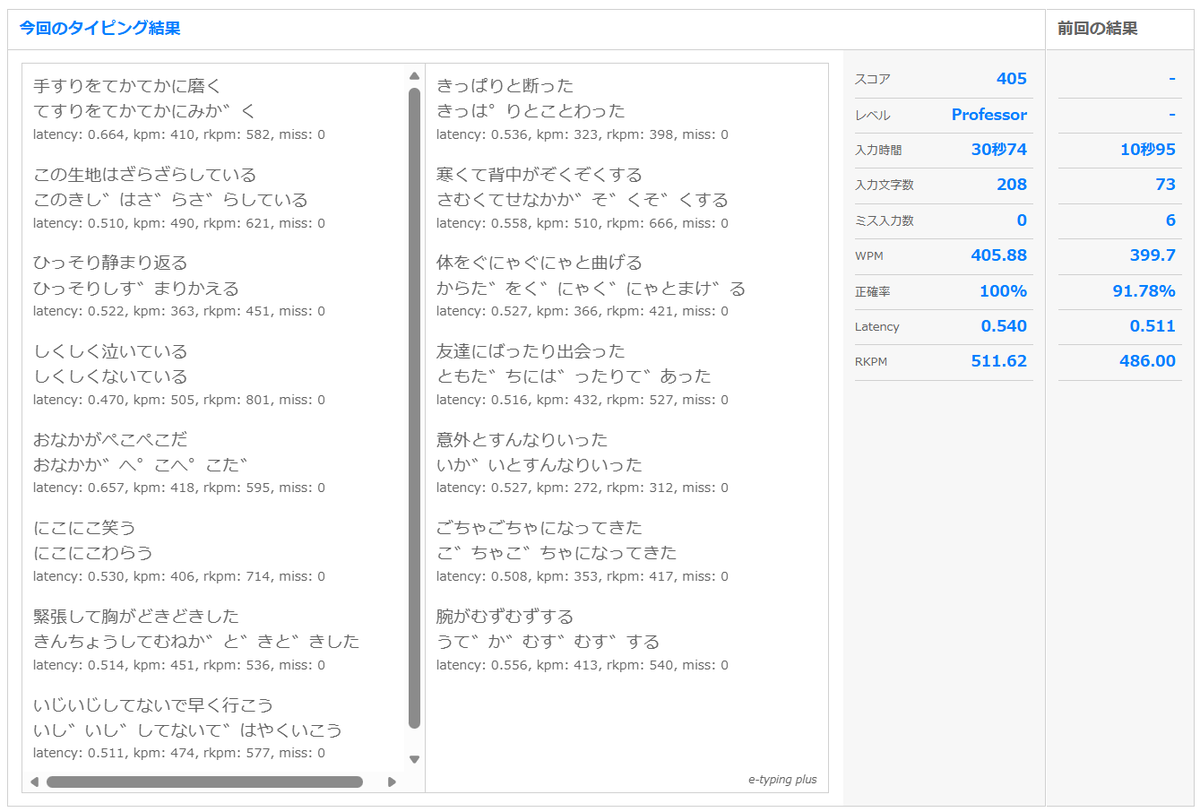
Task: Click input time value 30秒74
Action: click(x=999, y=150)
